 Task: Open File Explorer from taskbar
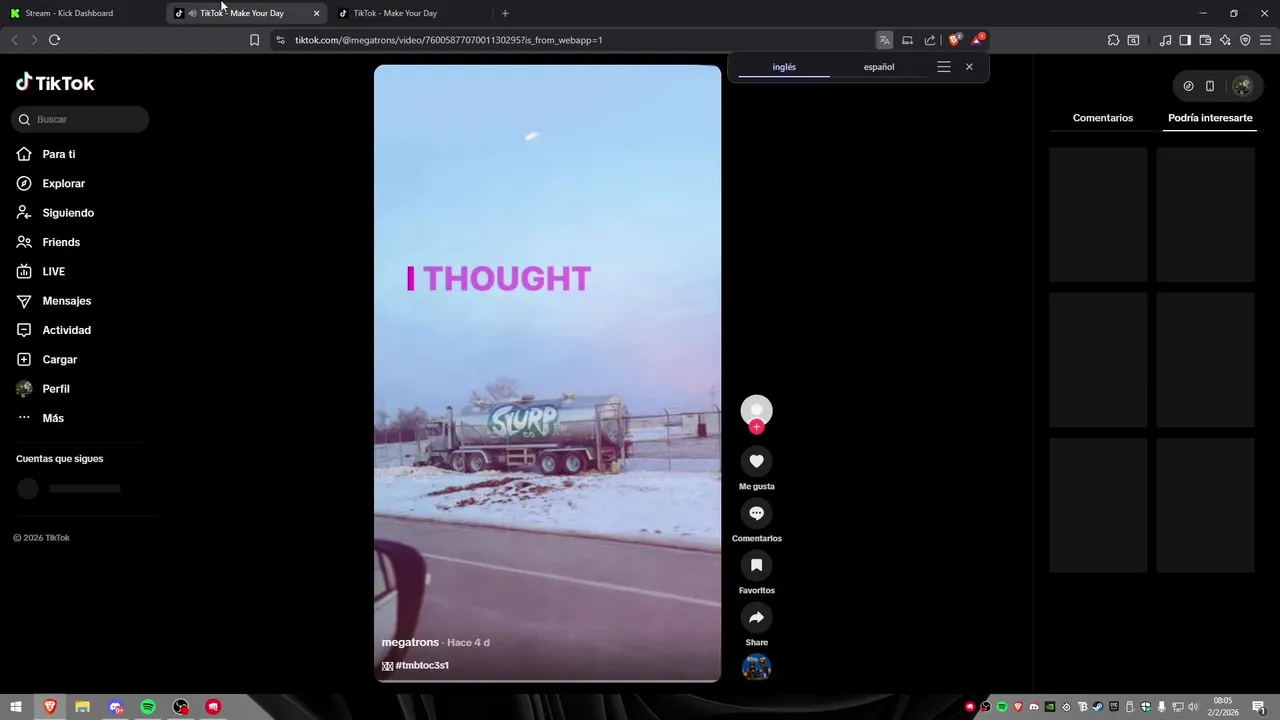pyautogui.click(x=82, y=707)
